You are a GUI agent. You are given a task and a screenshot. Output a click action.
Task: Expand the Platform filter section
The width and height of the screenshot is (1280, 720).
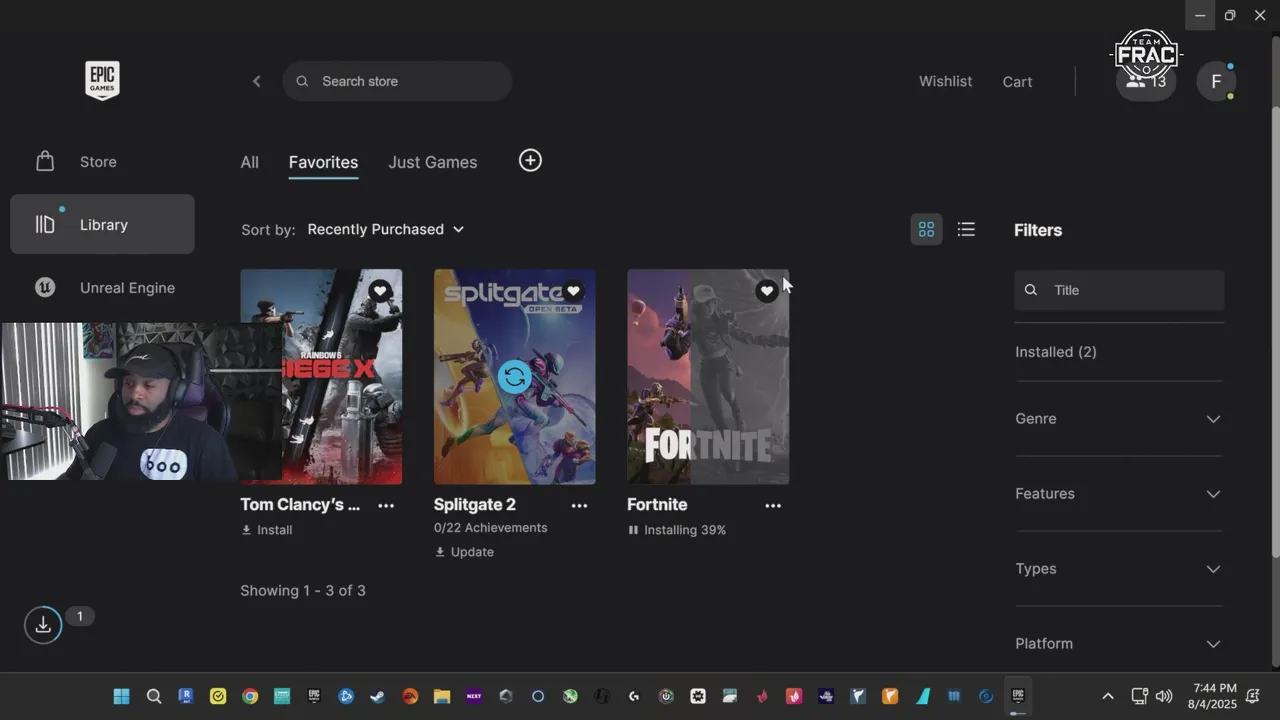point(1119,644)
